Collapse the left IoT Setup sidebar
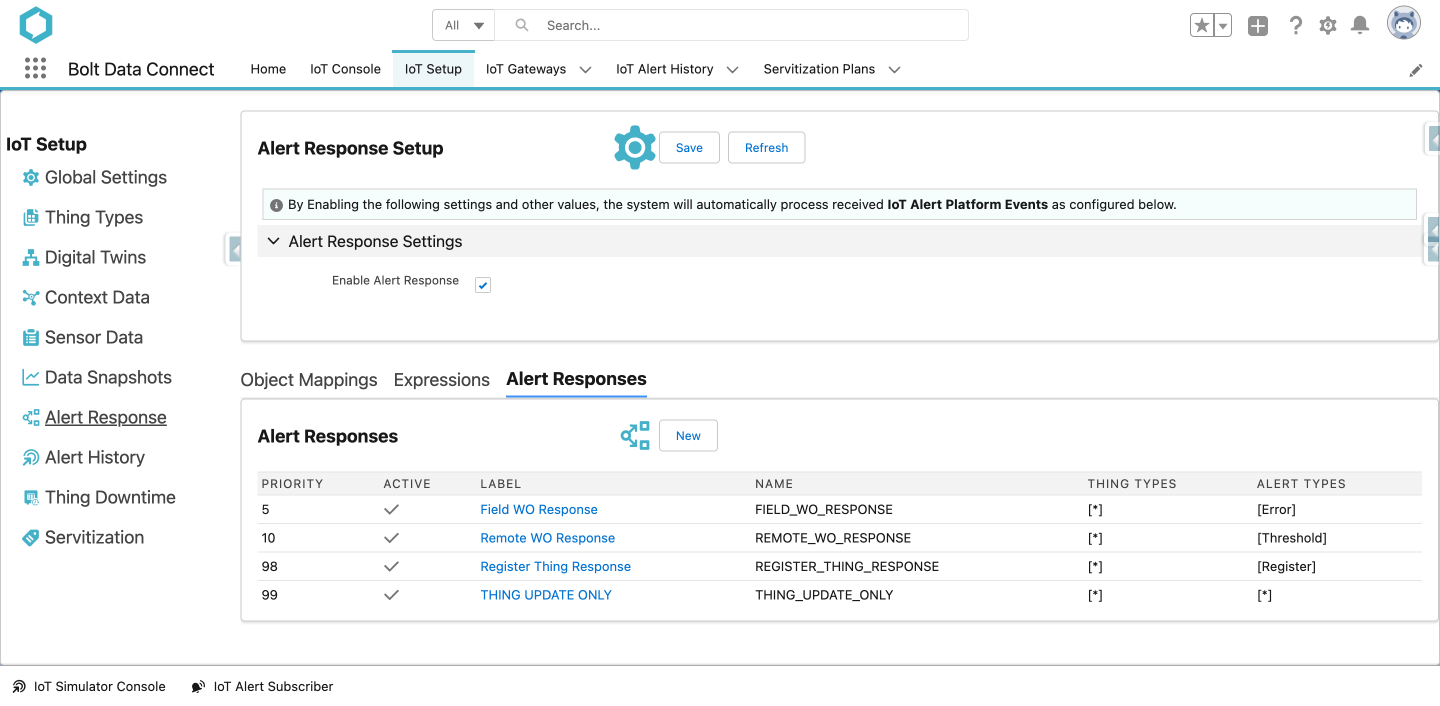The width and height of the screenshot is (1440, 706). [234, 248]
